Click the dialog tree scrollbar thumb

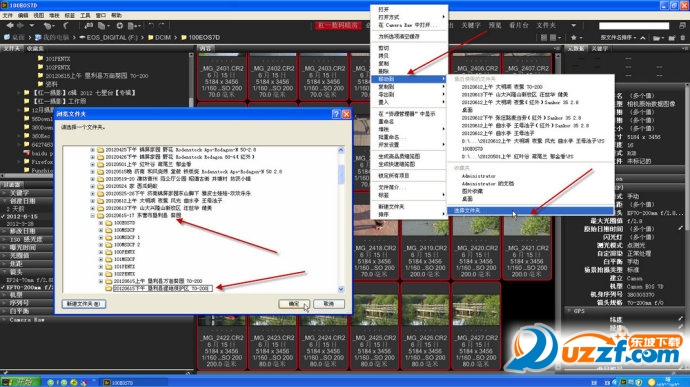[x=341, y=174]
